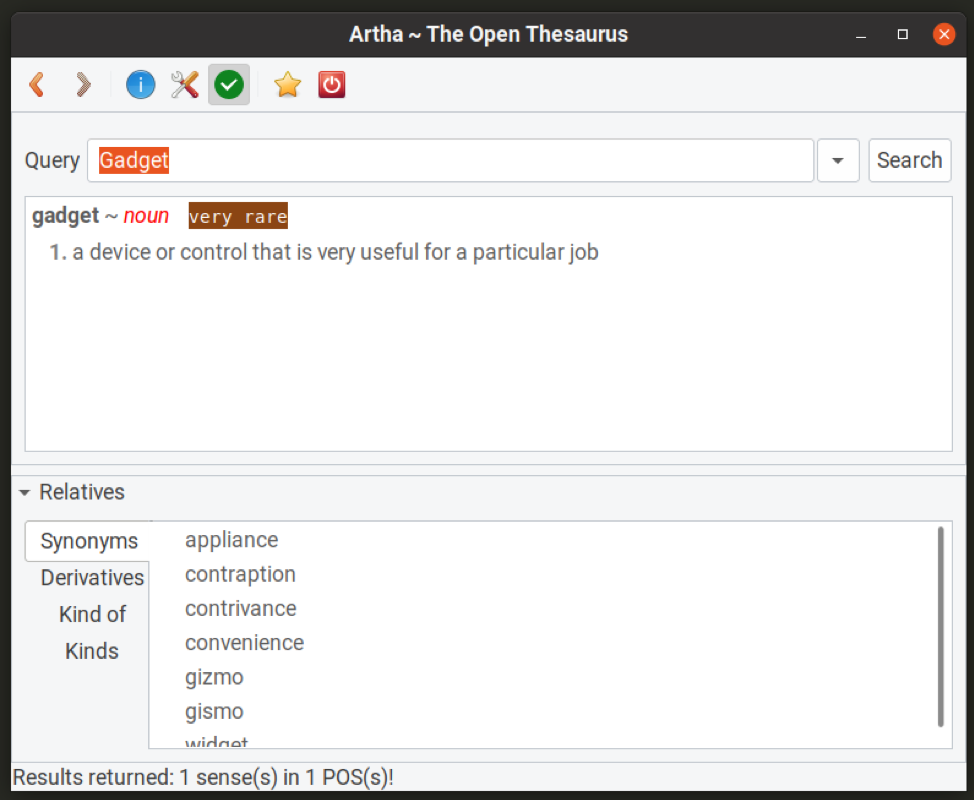Collapse the Relatives expander

pos(26,492)
